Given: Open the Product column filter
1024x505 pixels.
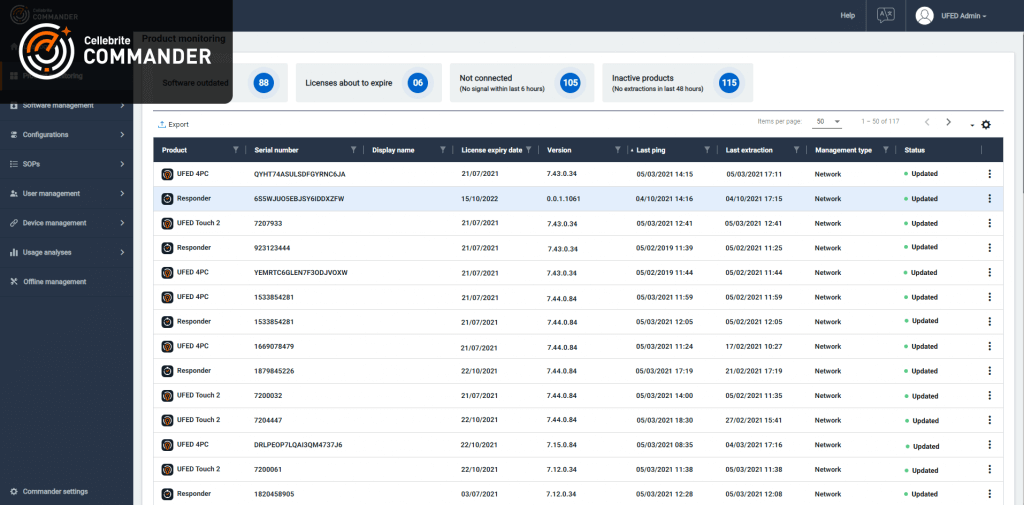Looking at the screenshot, I should (236, 150).
